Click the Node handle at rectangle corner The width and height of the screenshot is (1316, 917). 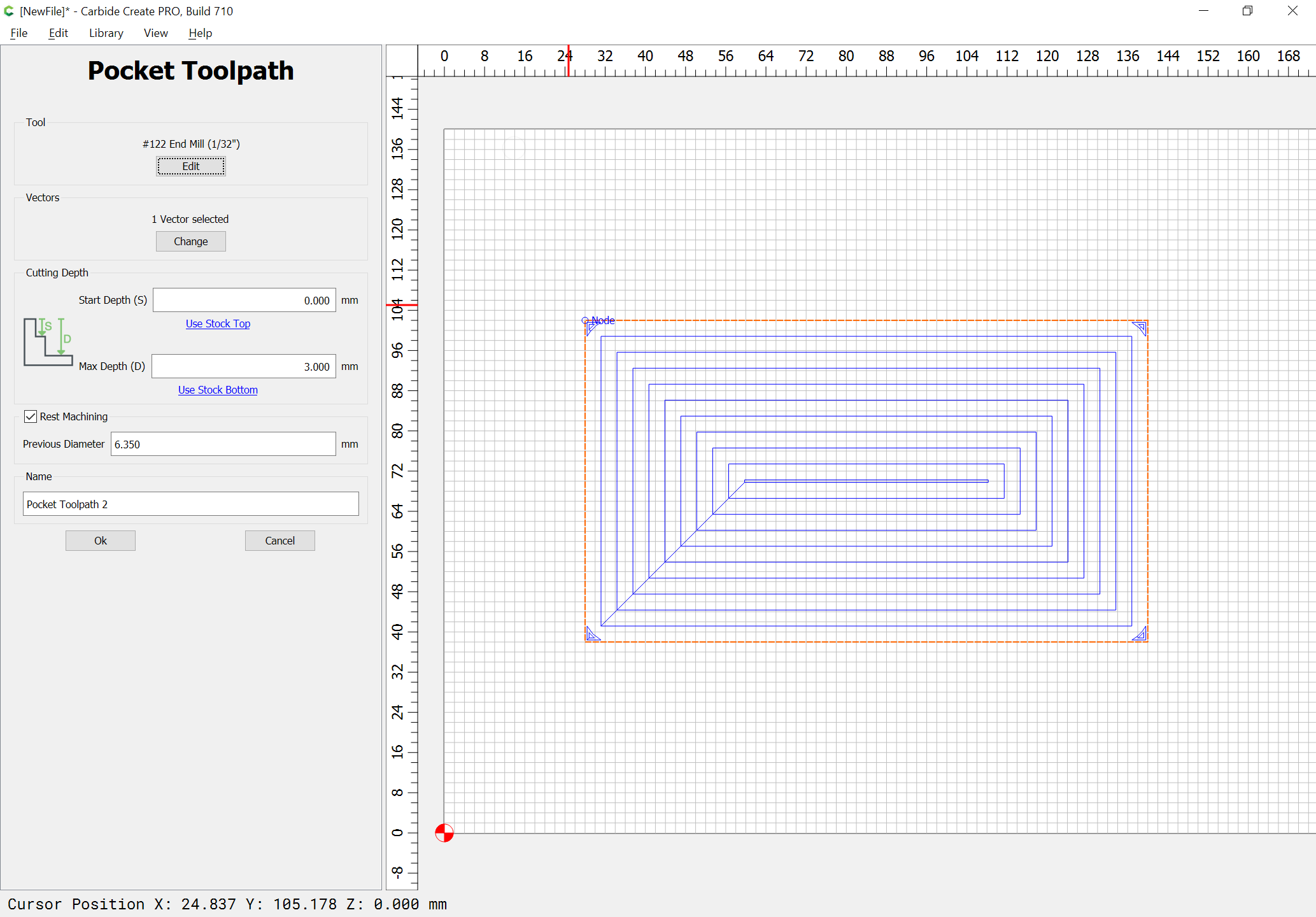[585, 320]
